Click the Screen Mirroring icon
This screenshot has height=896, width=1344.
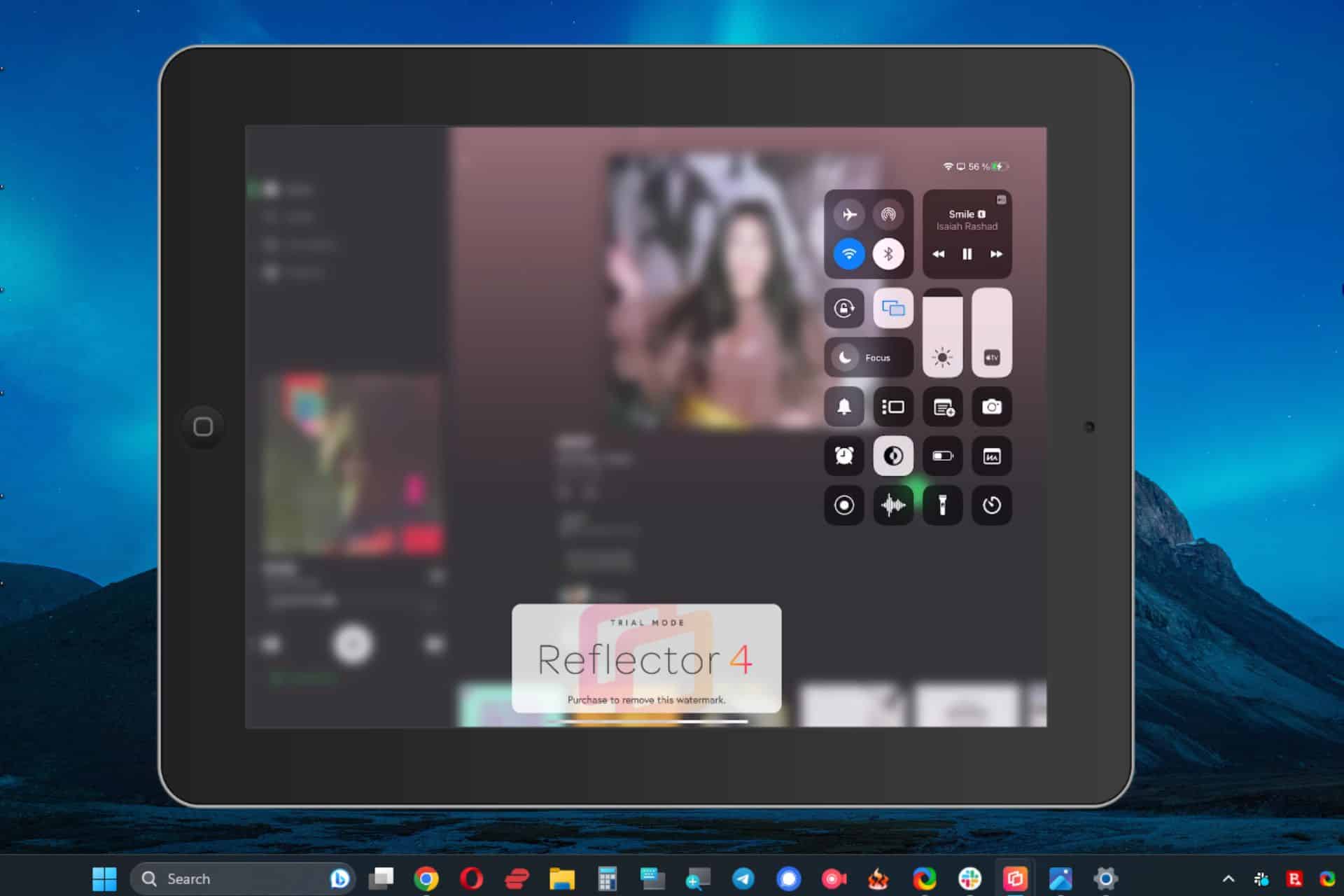point(893,307)
